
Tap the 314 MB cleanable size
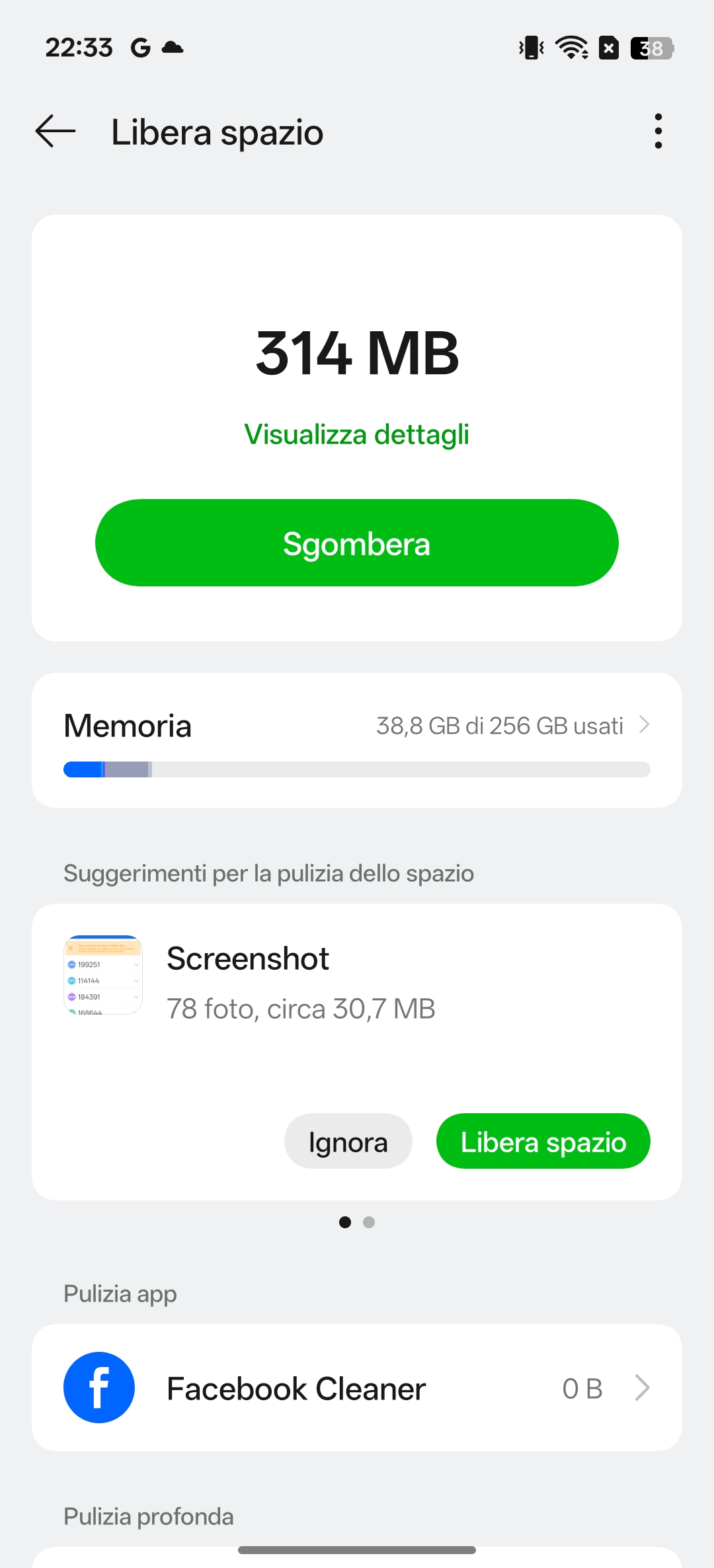[x=357, y=354]
